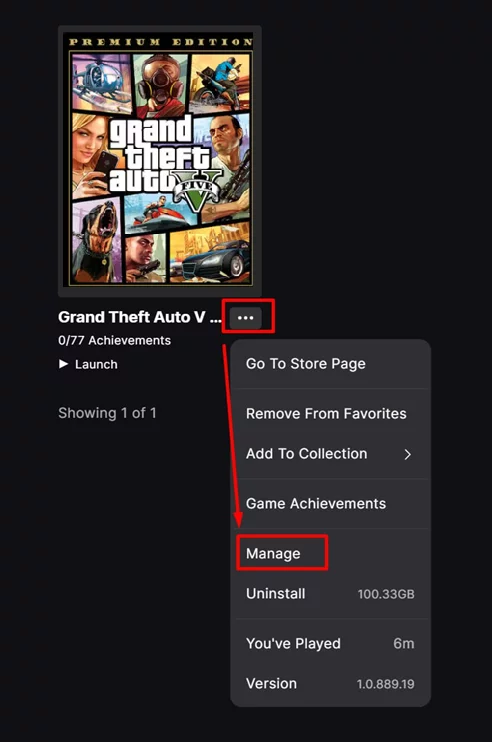492x742 pixels.
Task: Select the You've Played row
Action: [x=331, y=643]
